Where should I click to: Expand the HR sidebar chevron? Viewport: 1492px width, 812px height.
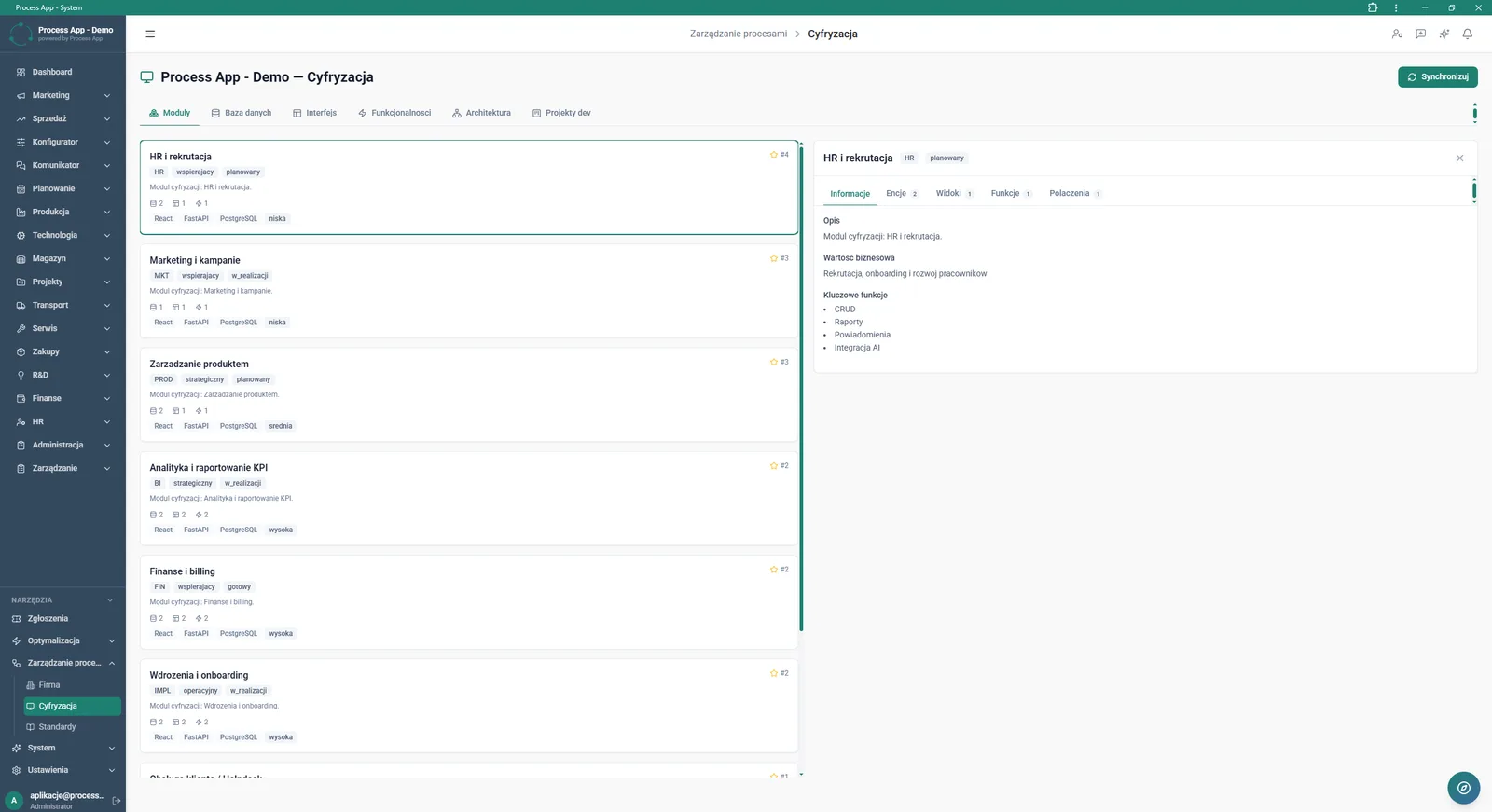(x=107, y=421)
